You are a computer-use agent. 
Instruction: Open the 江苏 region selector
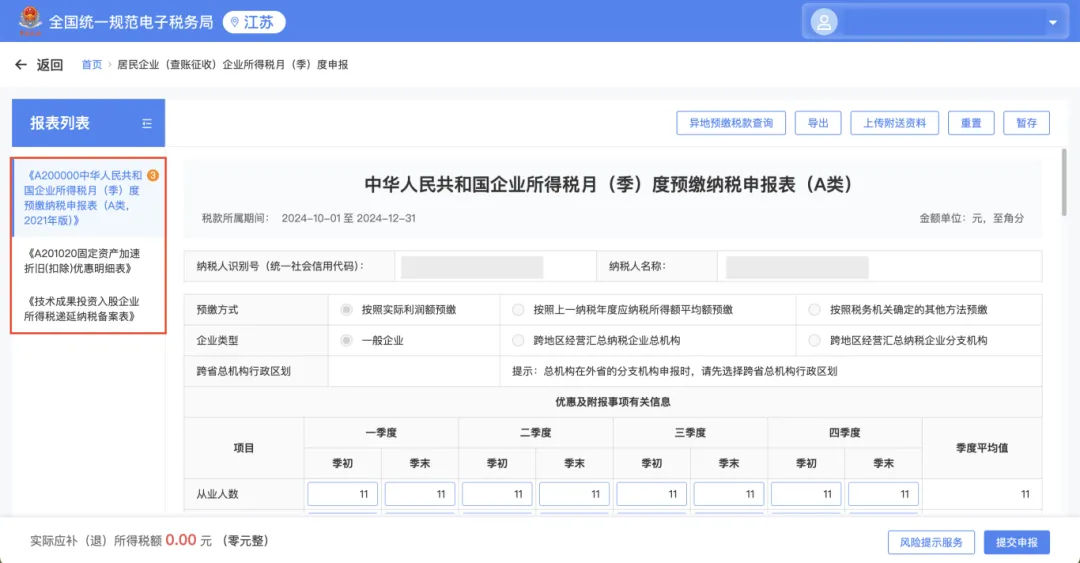[254, 22]
